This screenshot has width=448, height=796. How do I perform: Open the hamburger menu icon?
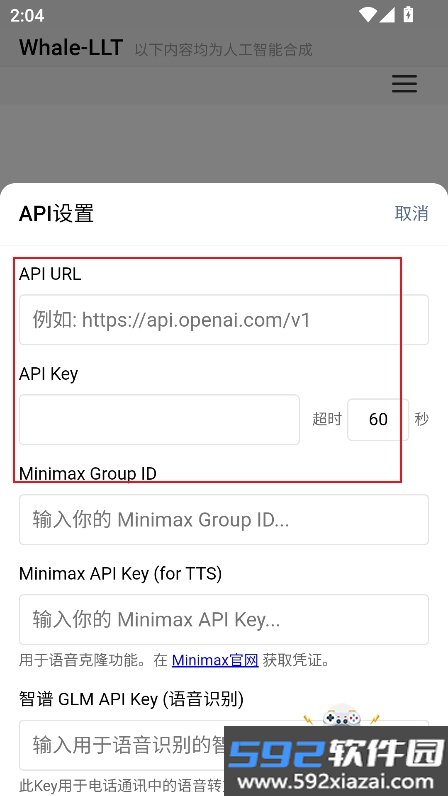(x=404, y=84)
